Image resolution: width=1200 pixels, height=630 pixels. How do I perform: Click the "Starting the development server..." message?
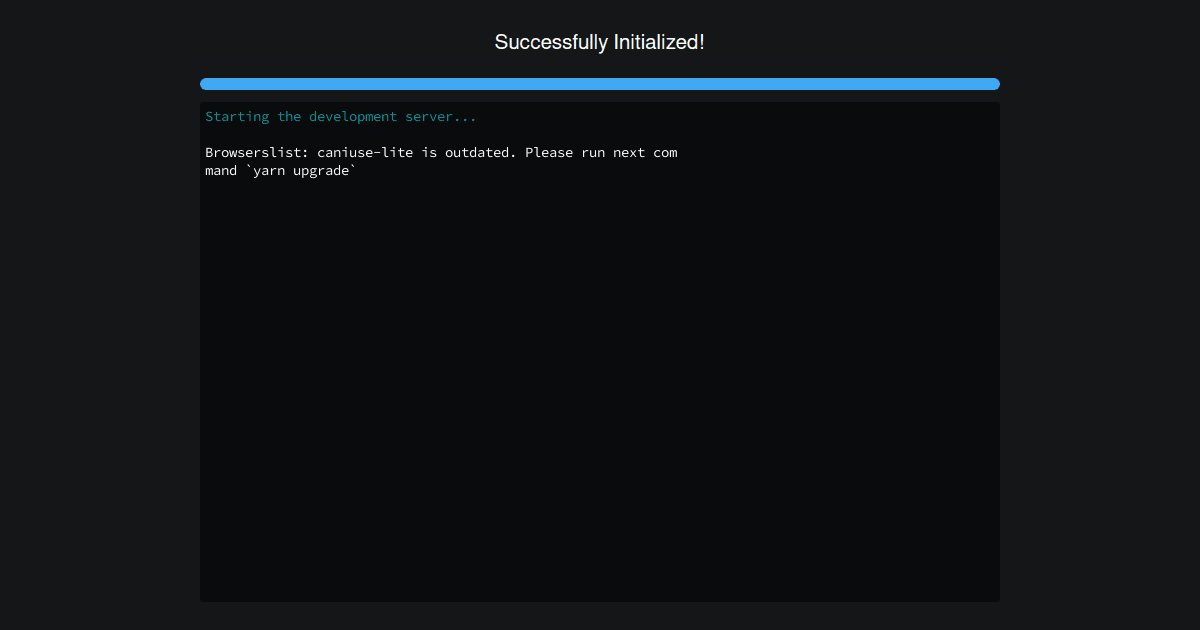coord(340,116)
